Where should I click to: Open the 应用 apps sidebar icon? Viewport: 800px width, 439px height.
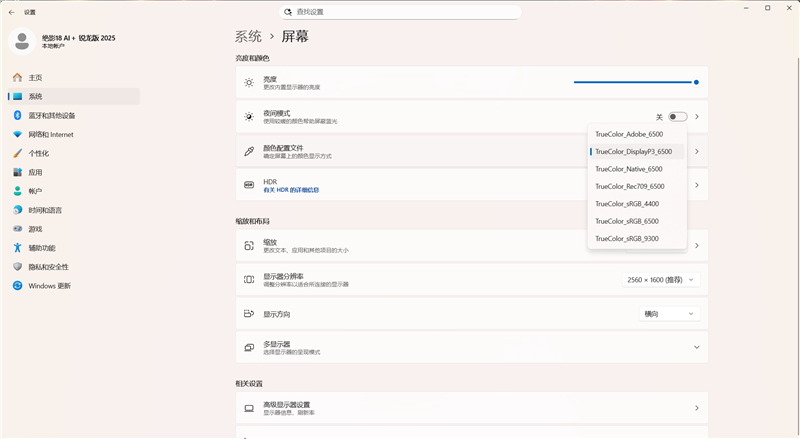click(x=17, y=172)
